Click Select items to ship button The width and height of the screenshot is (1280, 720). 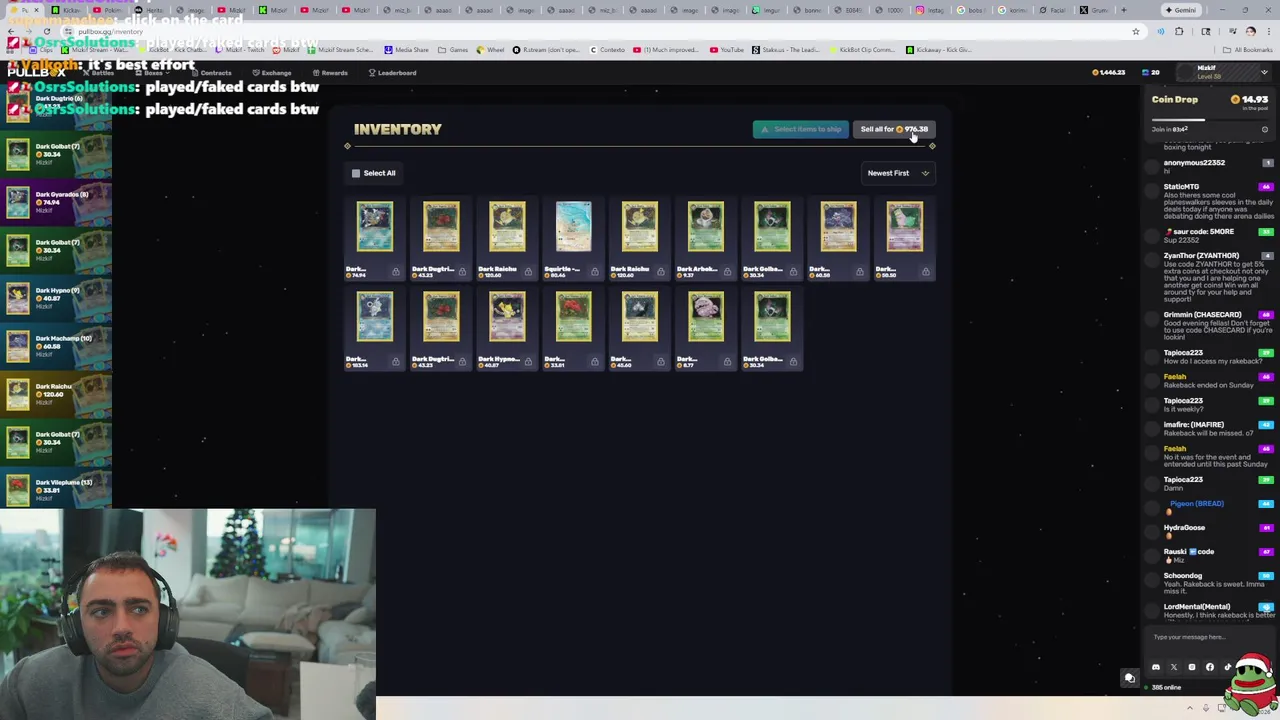(800, 129)
